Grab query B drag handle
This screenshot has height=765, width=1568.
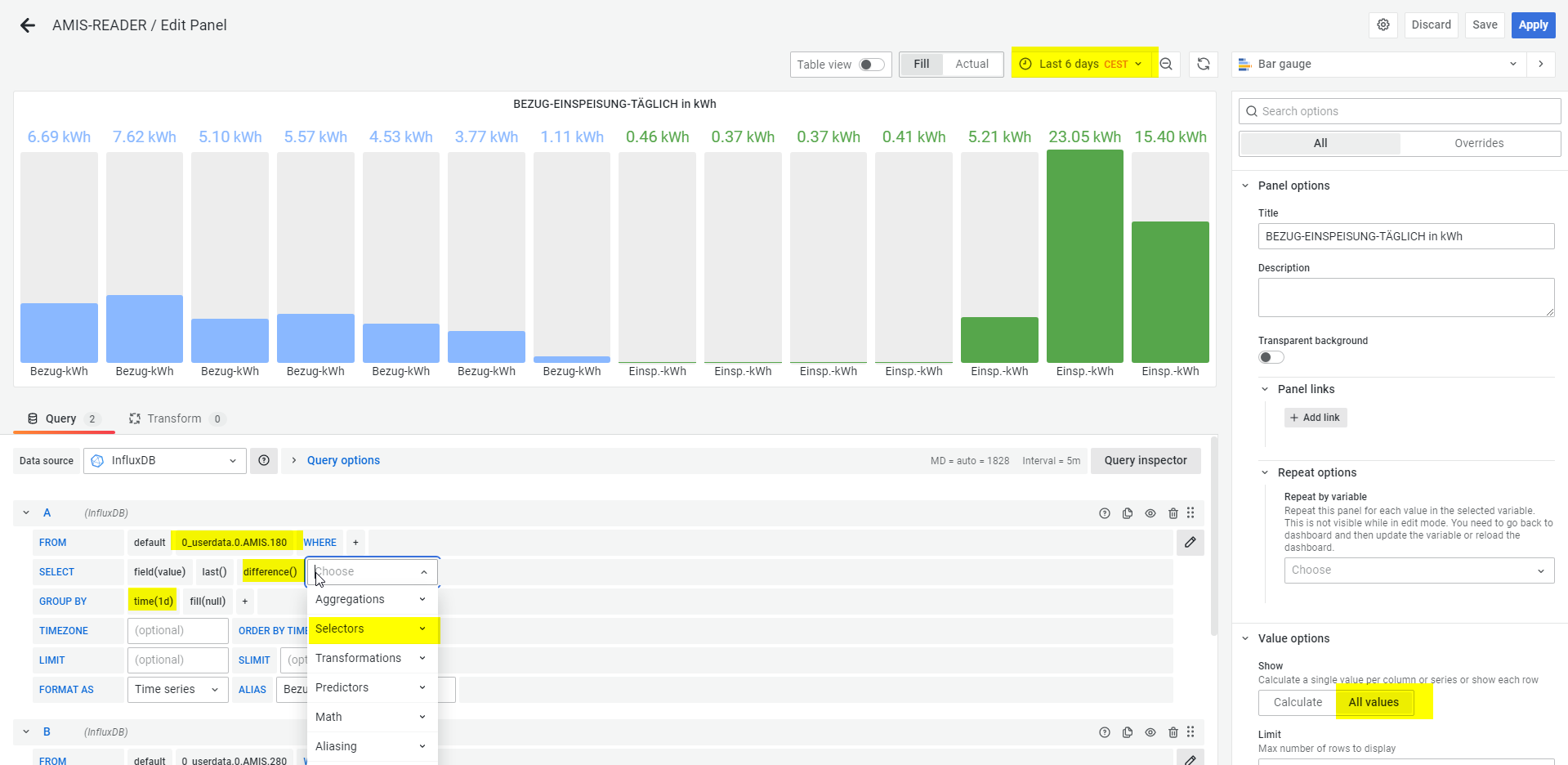[x=1191, y=732]
